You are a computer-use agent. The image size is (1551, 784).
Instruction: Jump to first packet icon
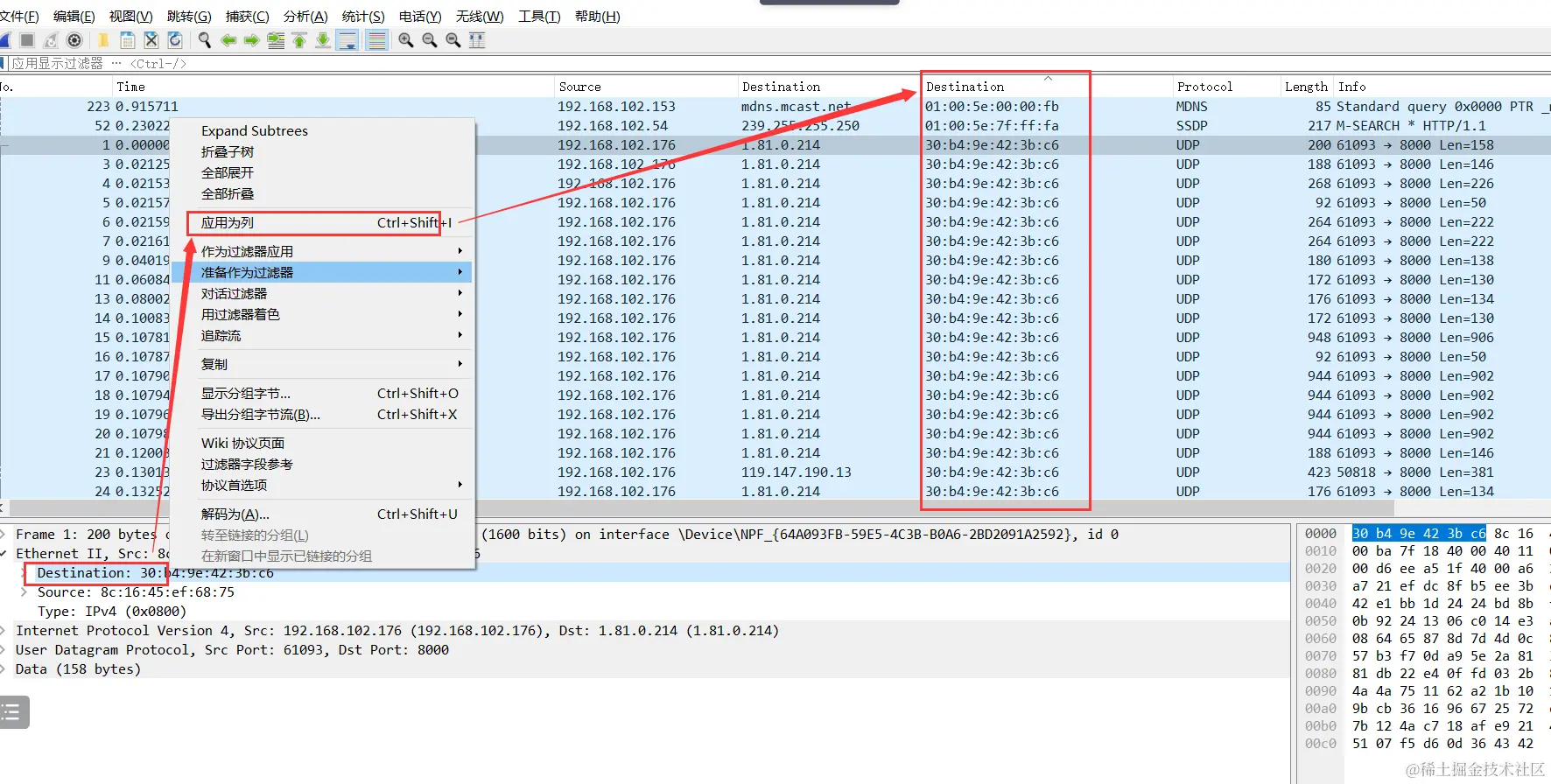pos(299,40)
